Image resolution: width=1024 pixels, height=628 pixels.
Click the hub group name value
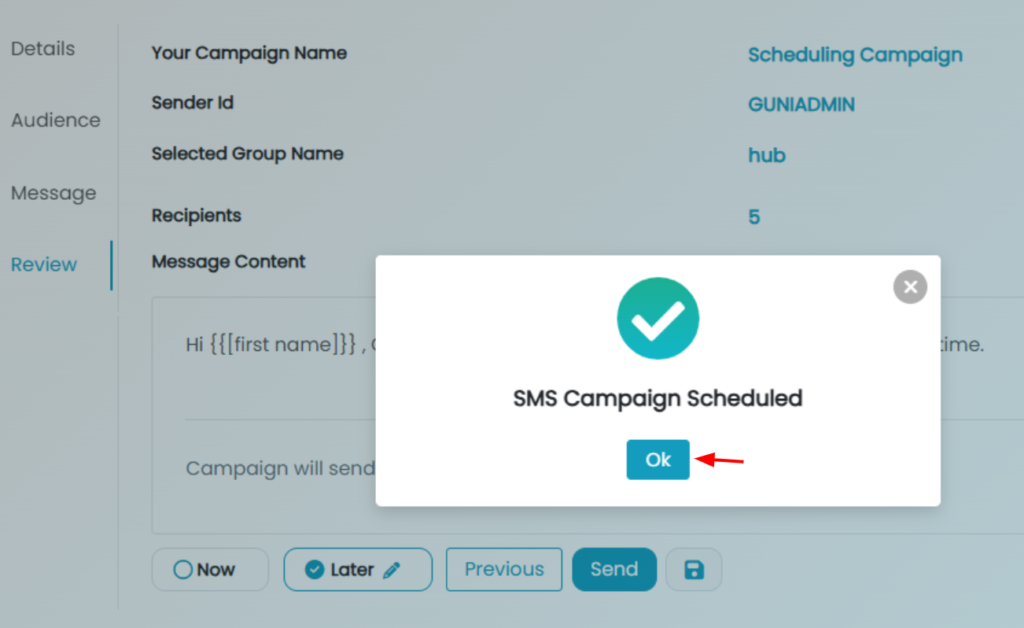tap(767, 155)
